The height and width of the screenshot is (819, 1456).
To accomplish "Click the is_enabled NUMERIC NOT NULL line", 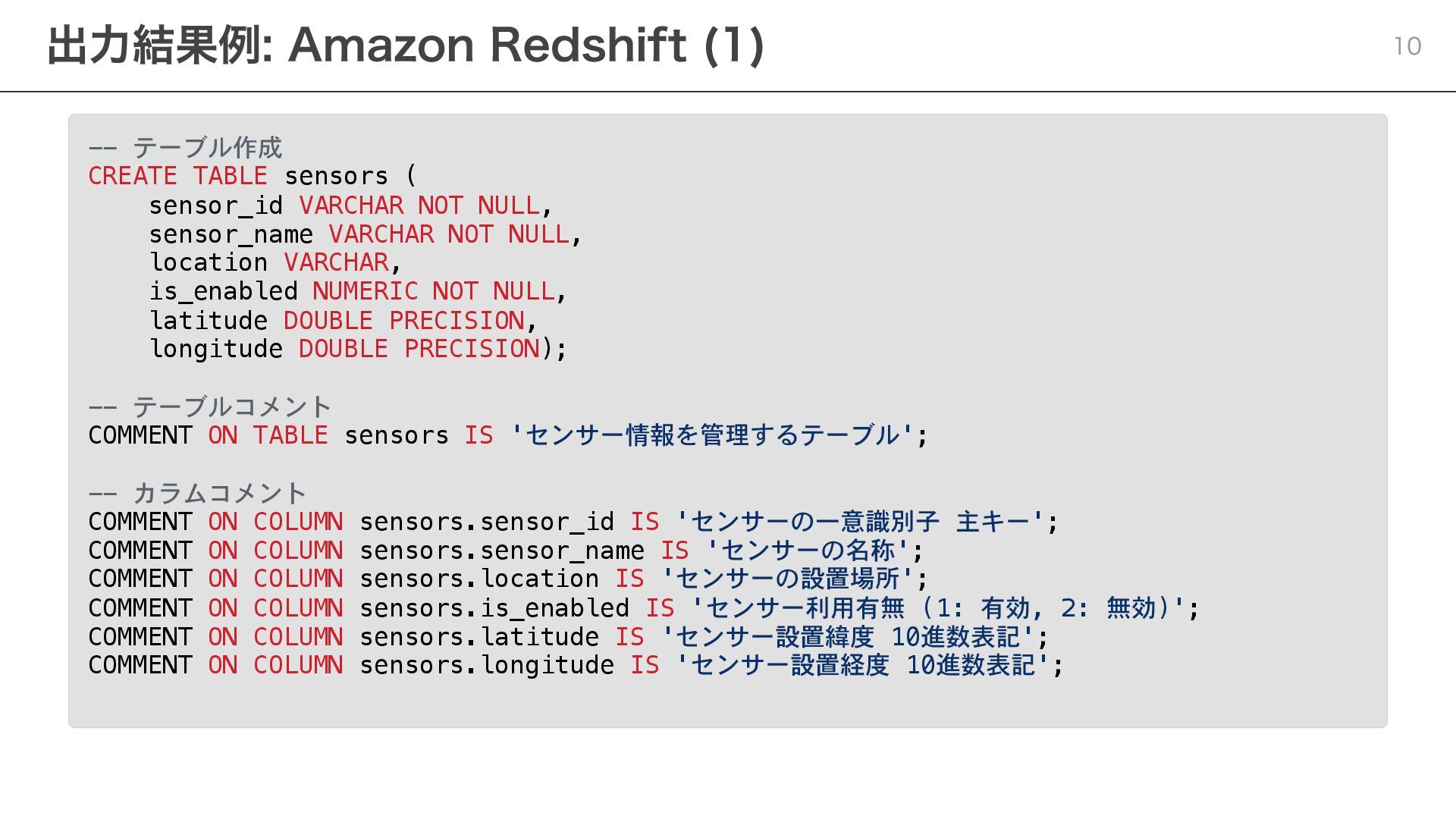I will click(357, 291).
